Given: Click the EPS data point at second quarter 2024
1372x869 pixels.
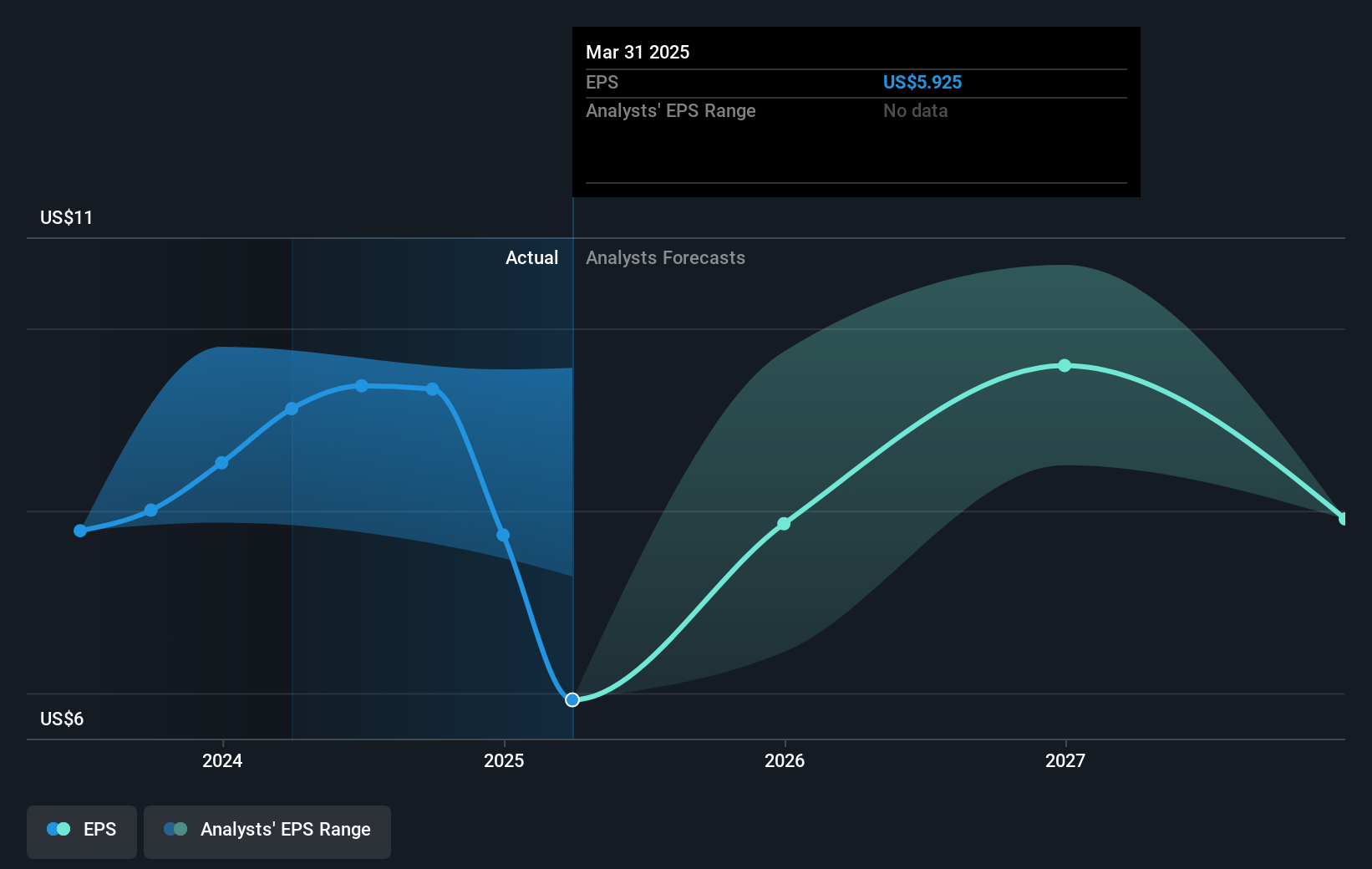Looking at the screenshot, I should 292,409.
